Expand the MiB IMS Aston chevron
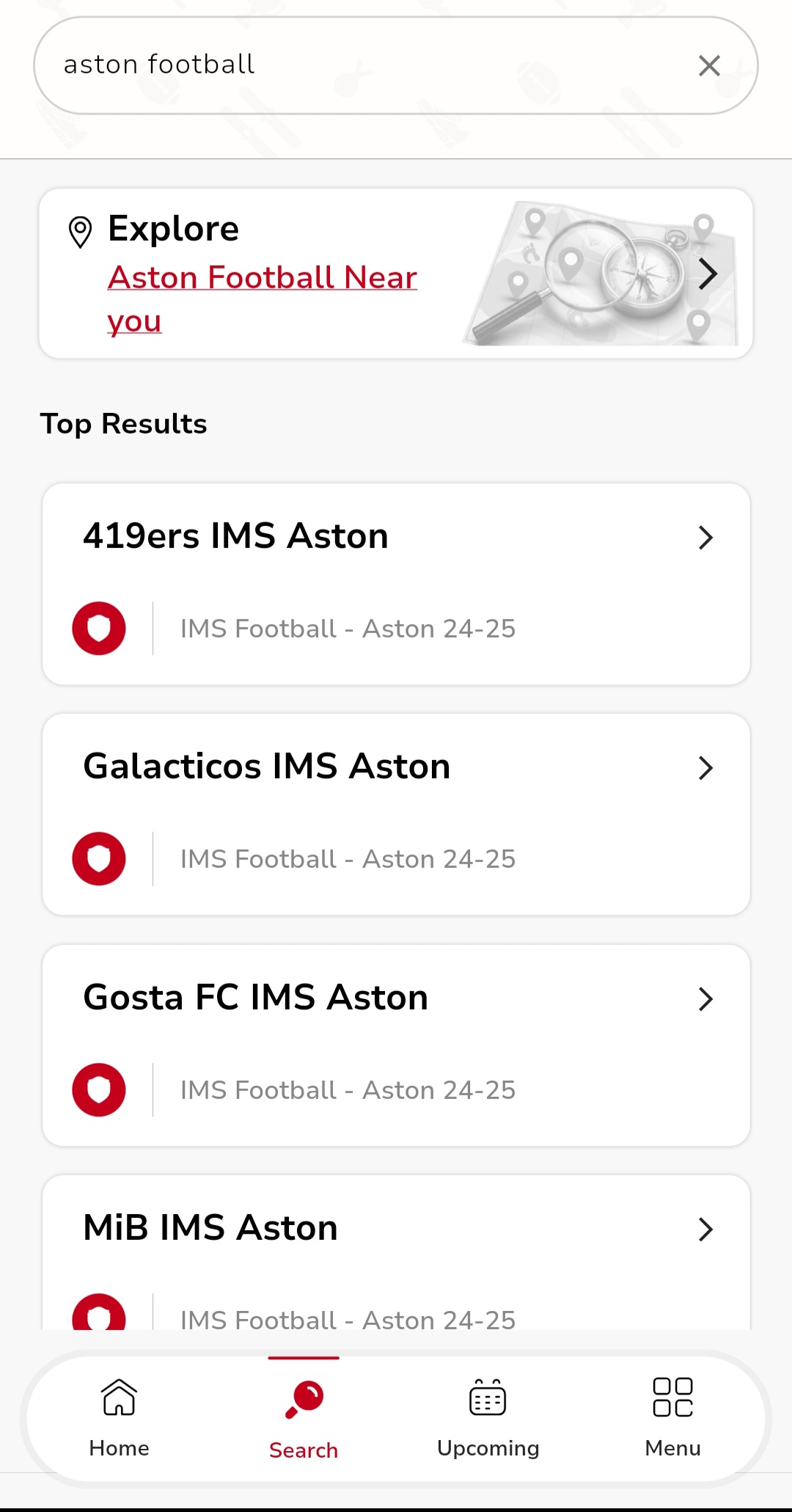 [705, 1229]
